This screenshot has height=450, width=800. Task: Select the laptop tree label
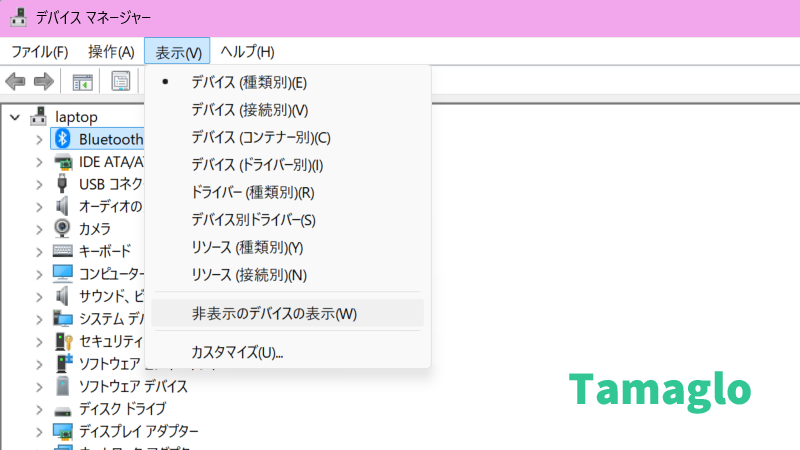[x=77, y=117]
